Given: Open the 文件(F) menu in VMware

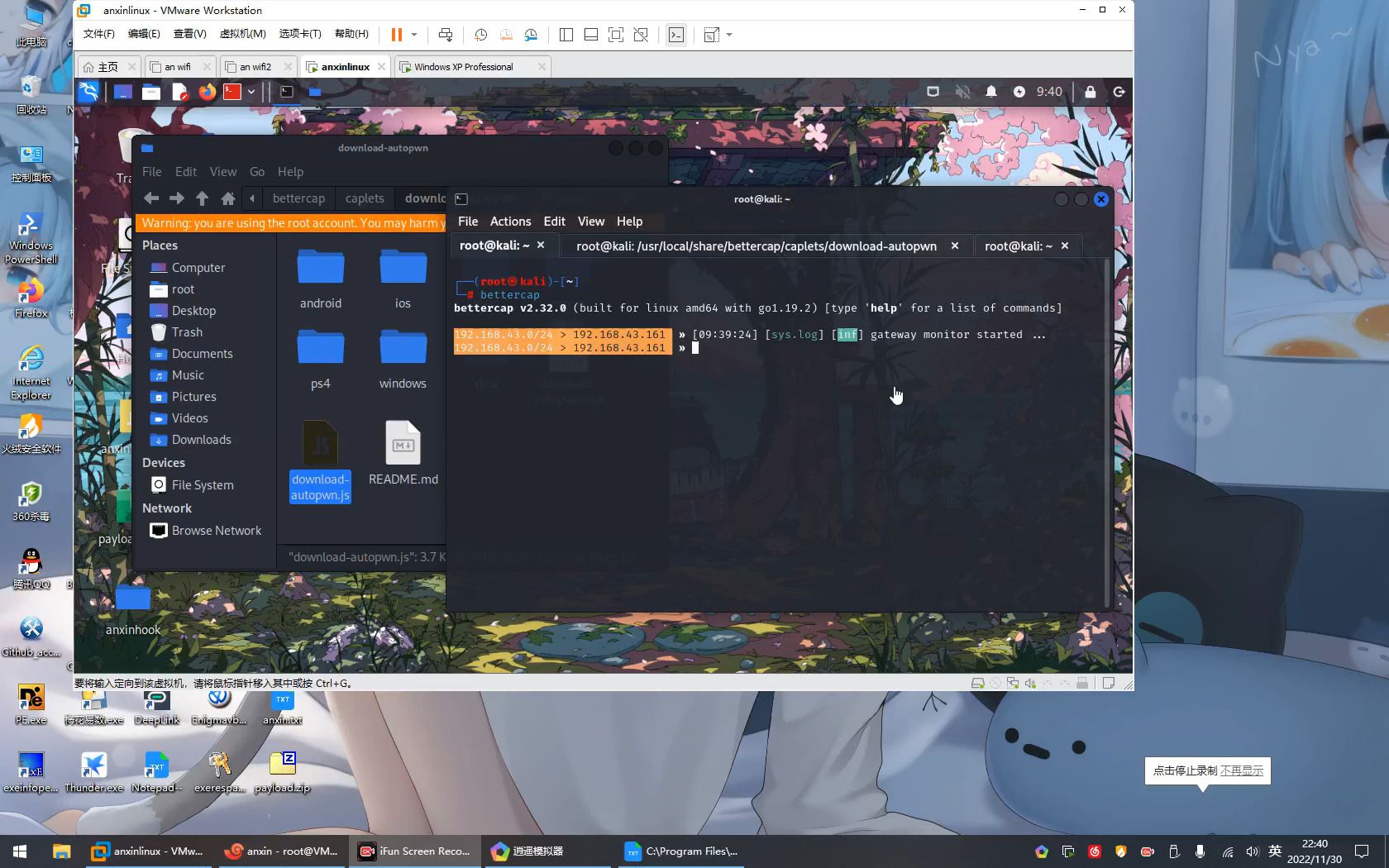Looking at the screenshot, I should tap(99, 34).
